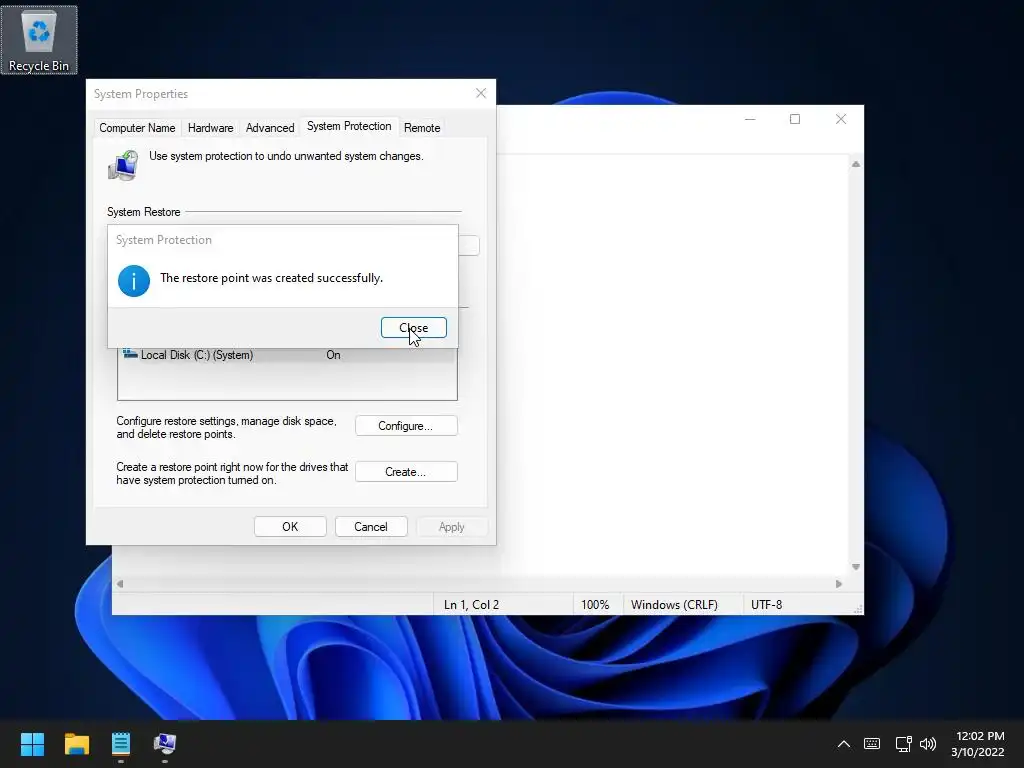Click the On protection status text
Viewport: 1024px width, 768px height.
tap(333, 355)
